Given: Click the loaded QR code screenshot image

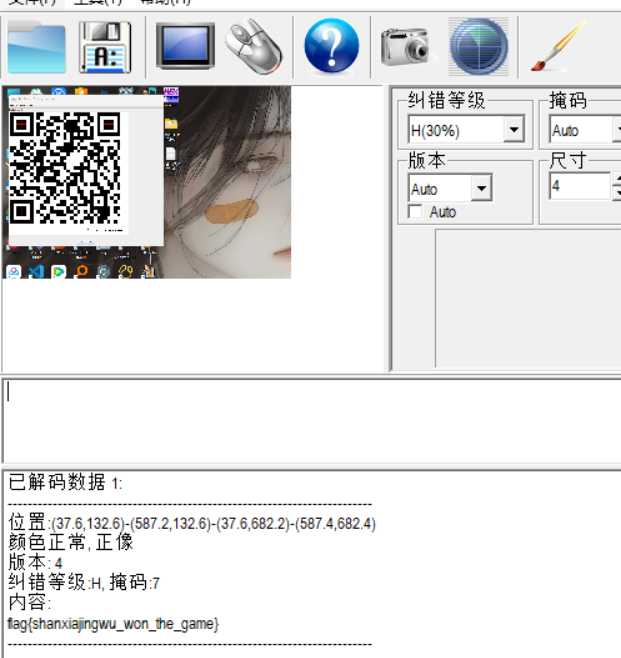Looking at the screenshot, I should (146, 182).
